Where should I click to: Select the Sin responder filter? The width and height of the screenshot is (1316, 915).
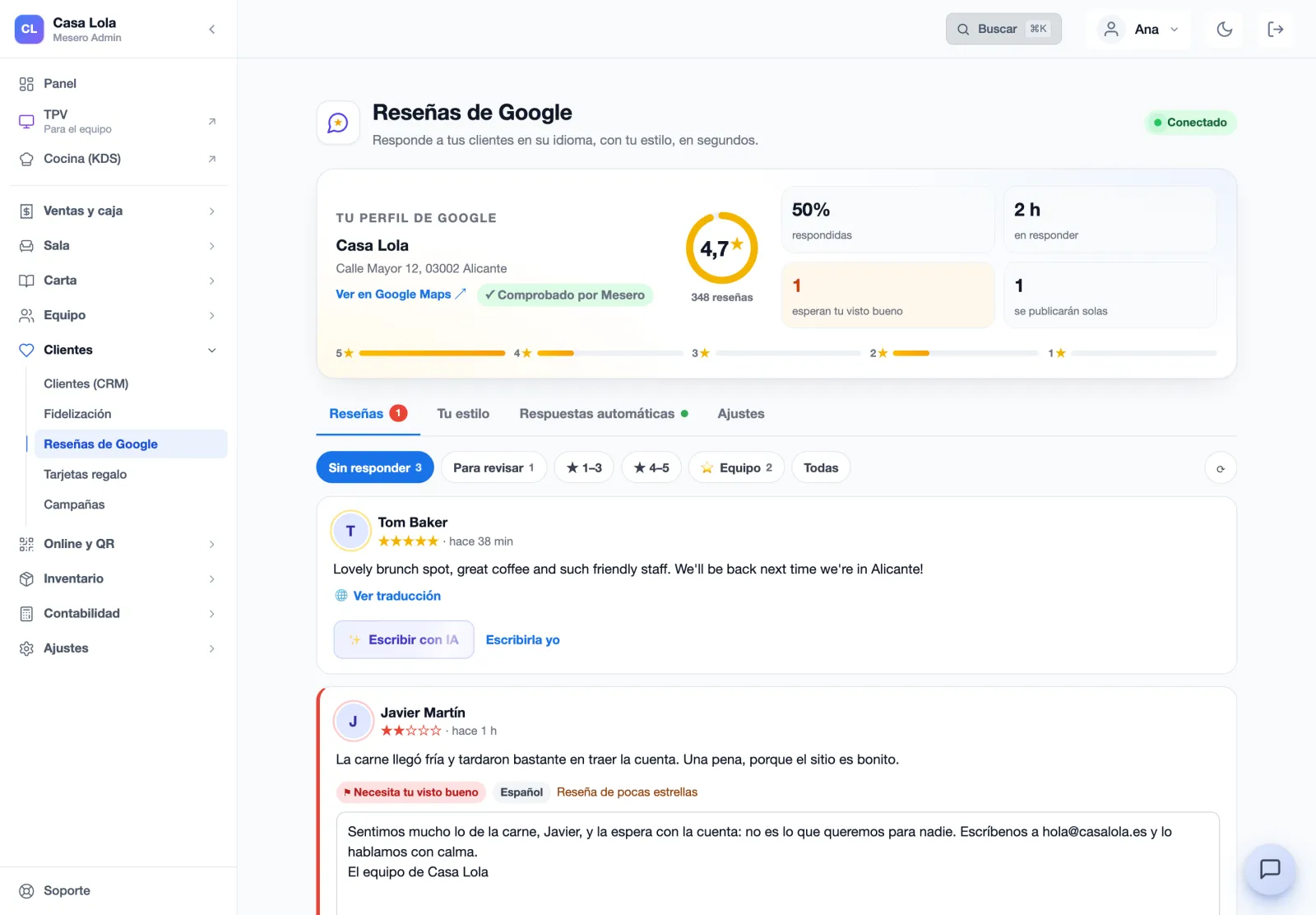pos(375,468)
